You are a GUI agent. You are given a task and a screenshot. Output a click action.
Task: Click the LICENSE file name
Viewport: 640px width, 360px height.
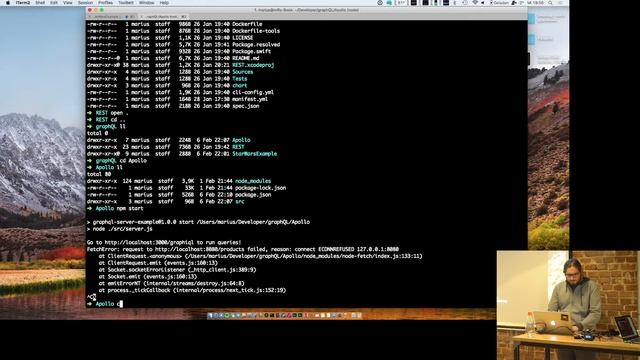tap(242, 38)
